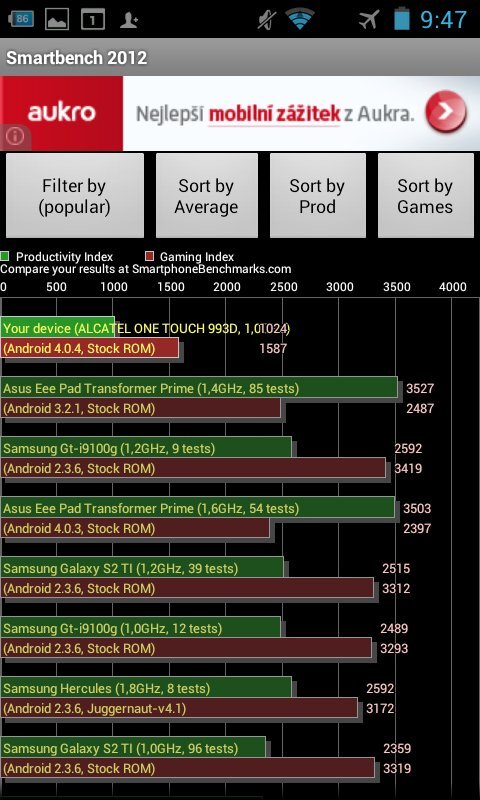This screenshot has height=800, width=480.
Task: Tap the ad info icon
Action: (15, 137)
